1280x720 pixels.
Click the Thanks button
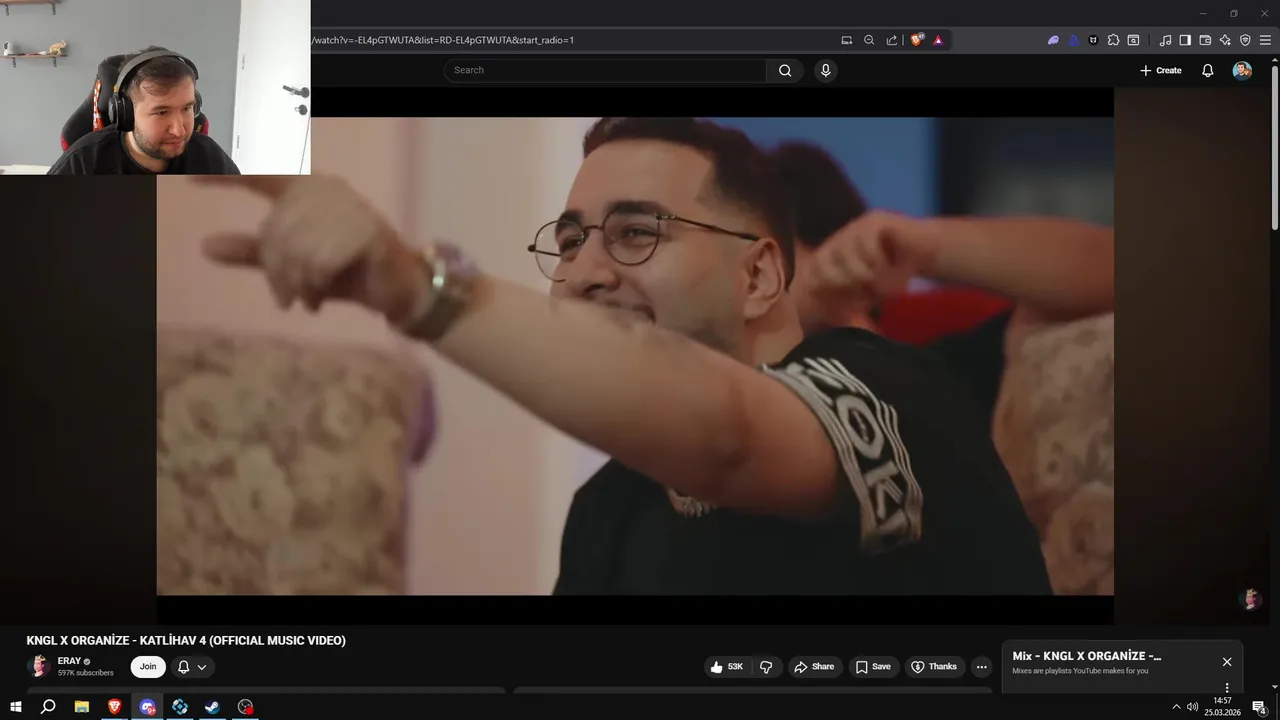[934, 667]
